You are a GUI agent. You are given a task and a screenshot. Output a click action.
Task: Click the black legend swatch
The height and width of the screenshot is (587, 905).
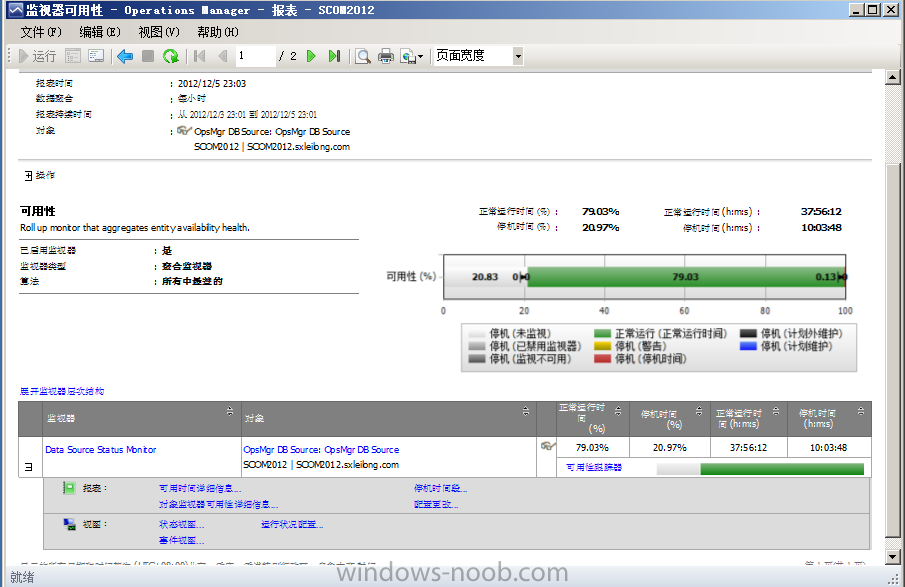748,334
